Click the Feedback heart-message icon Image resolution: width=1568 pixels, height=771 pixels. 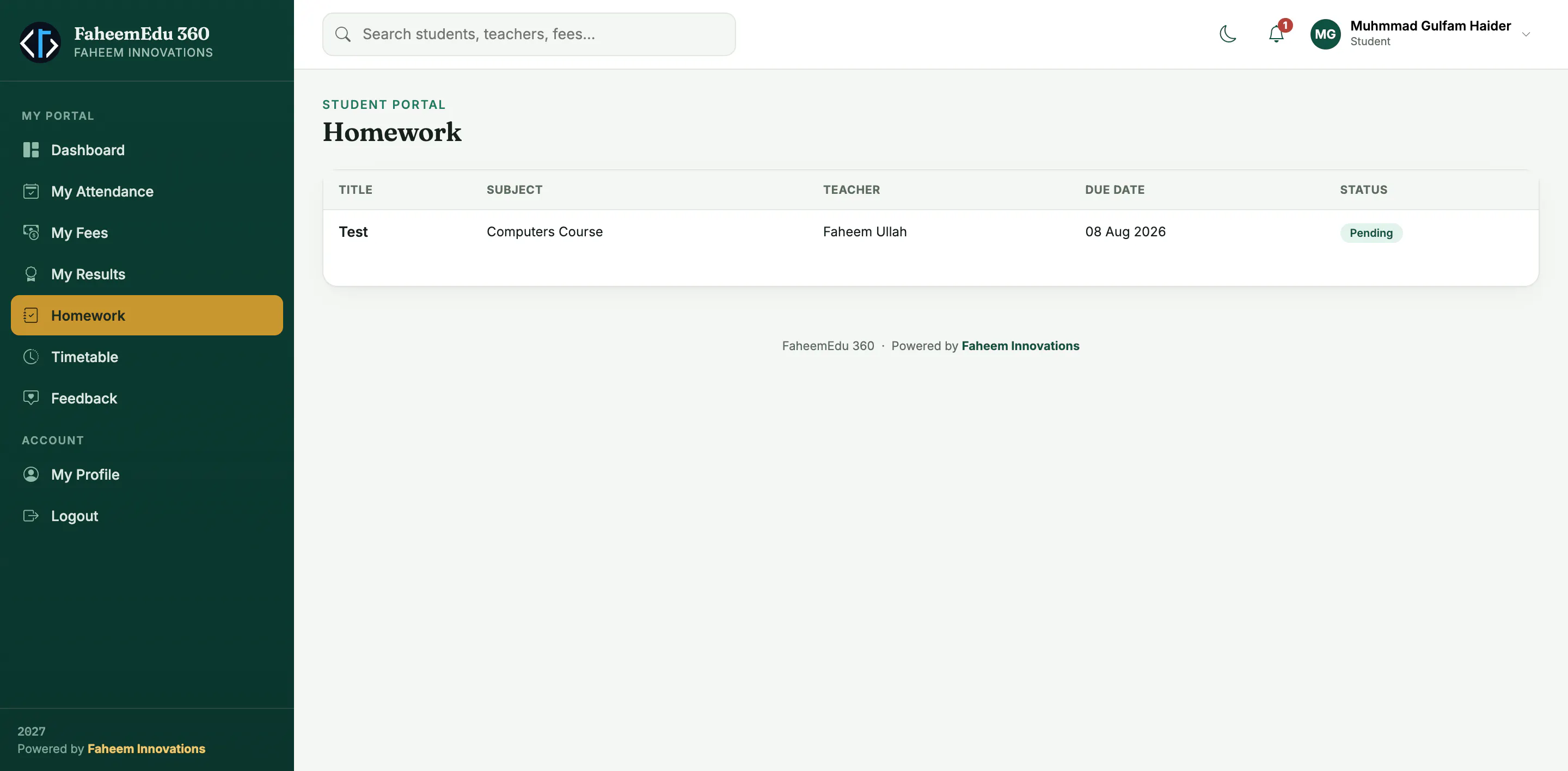[31, 398]
